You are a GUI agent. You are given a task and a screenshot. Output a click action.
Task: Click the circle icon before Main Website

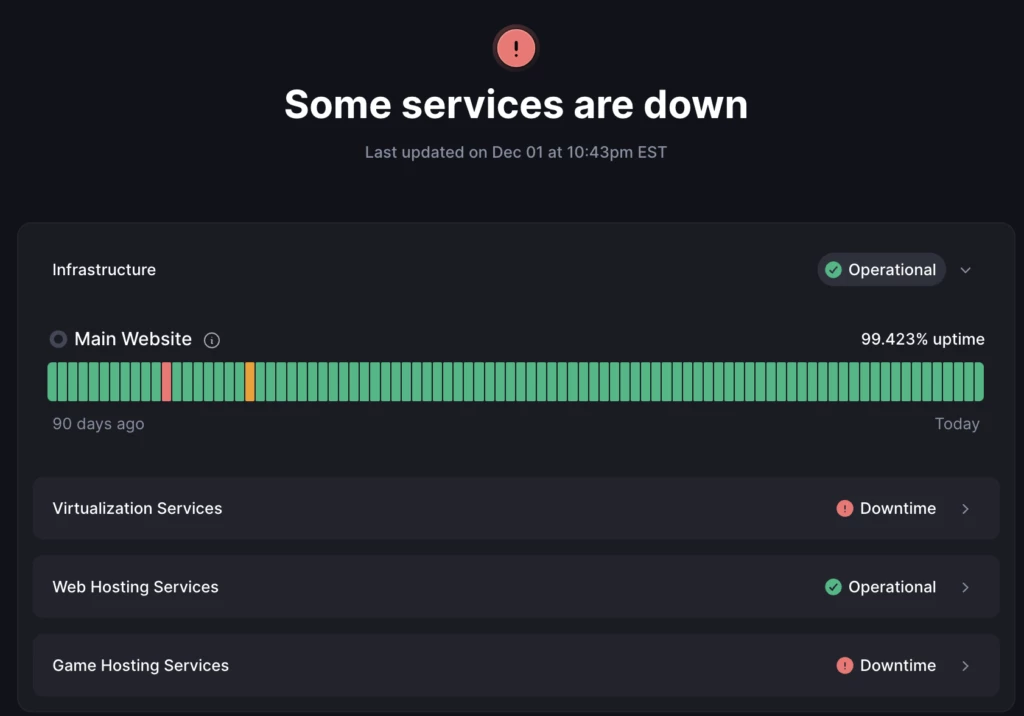tap(59, 339)
